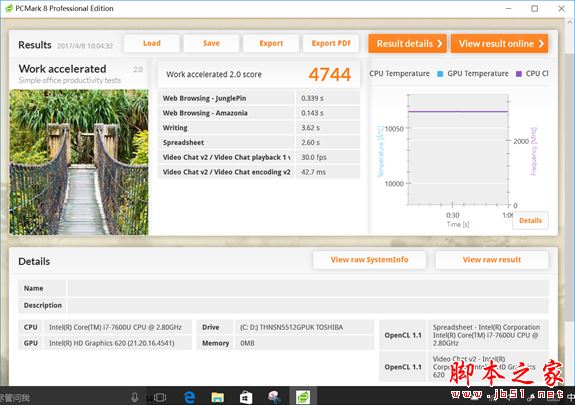Maximize the PCMark 8 window
The width and height of the screenshot is (575, 405).
tap(535, 8)
